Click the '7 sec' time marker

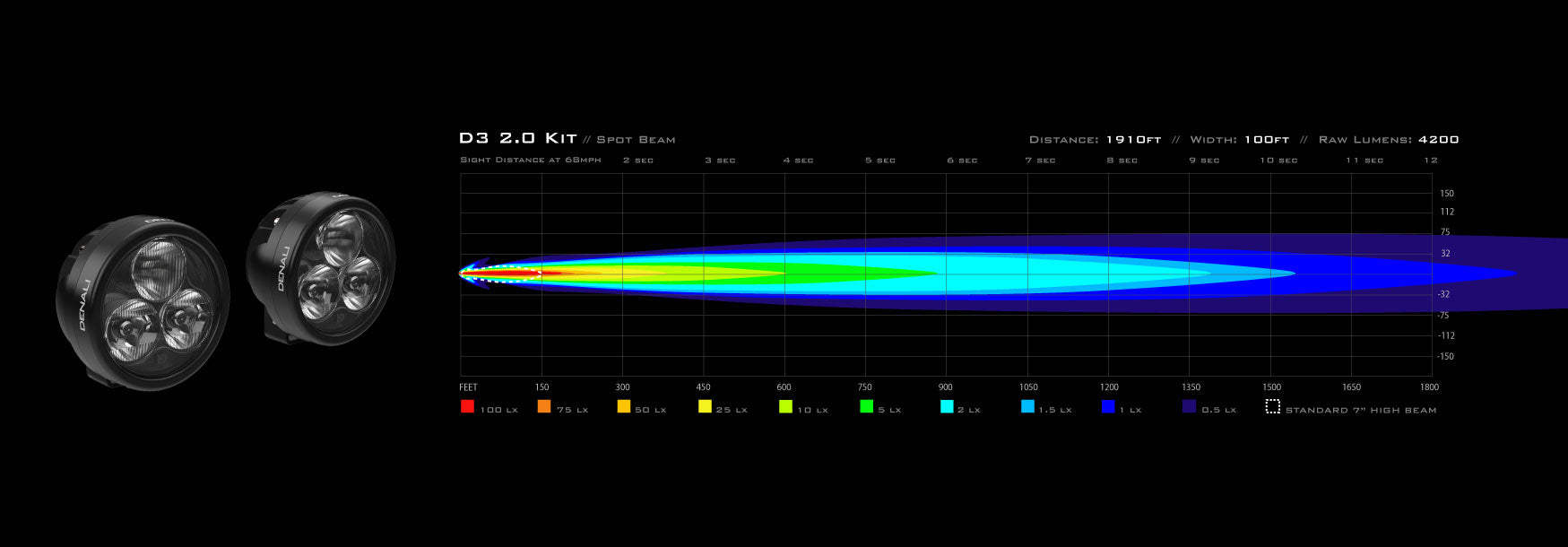[1041, 160]
